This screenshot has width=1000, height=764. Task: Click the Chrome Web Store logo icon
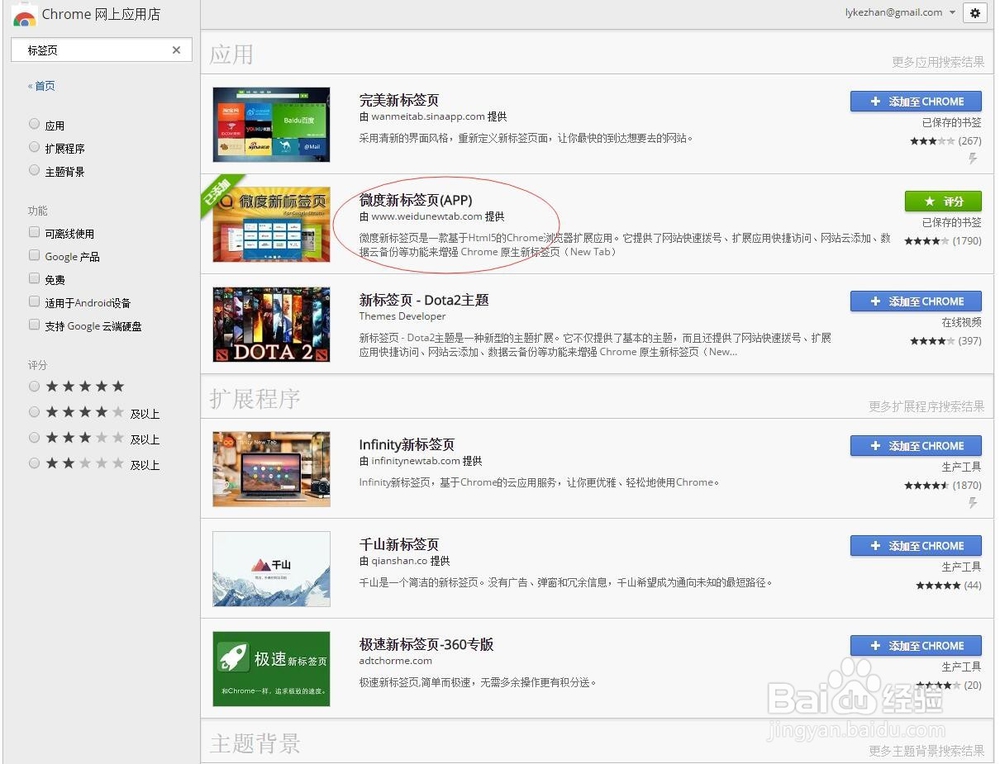click(x=24, y=14)
